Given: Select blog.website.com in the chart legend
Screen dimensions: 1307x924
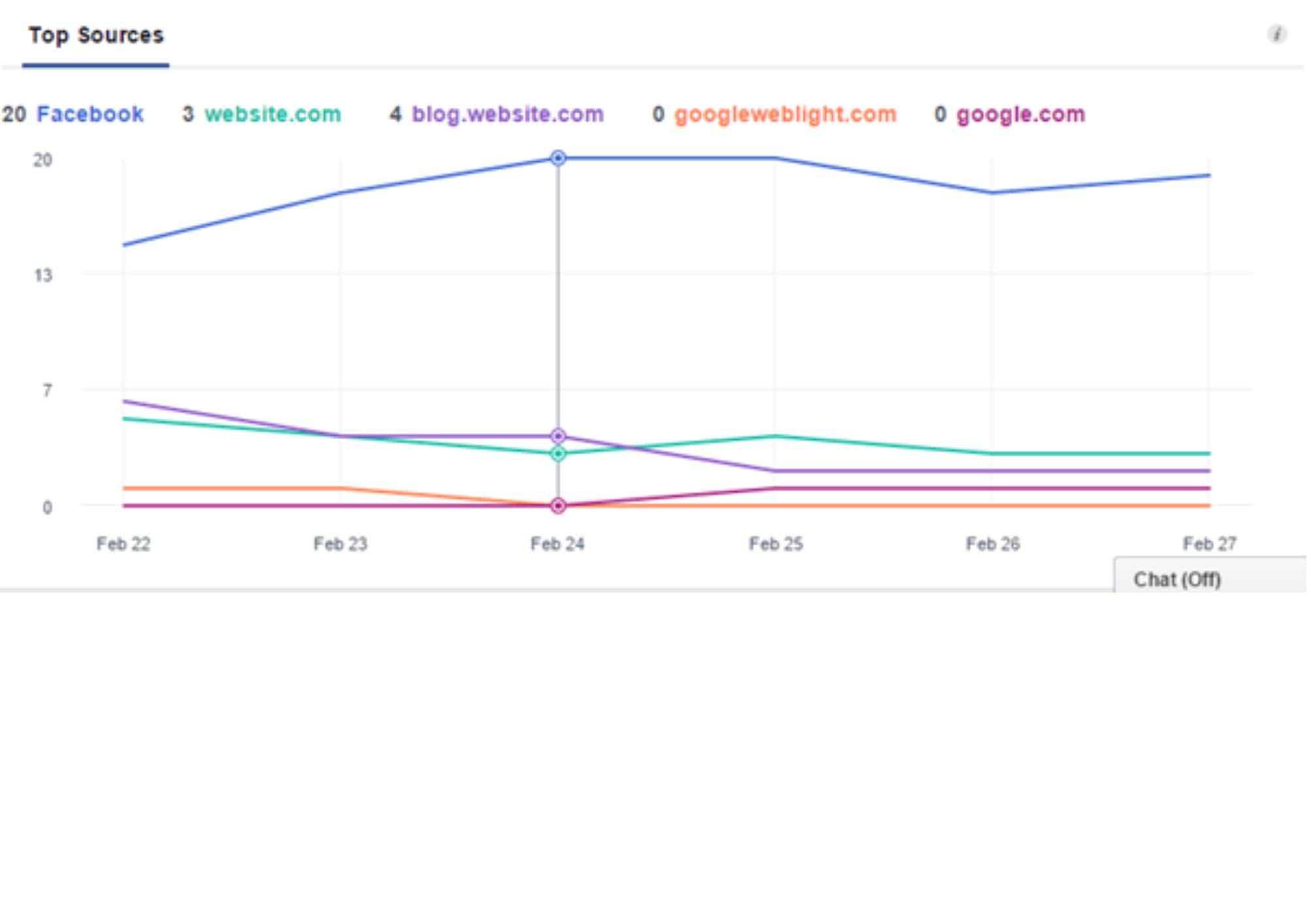Looking at the screenshot, I should click(x=508, y=114).
